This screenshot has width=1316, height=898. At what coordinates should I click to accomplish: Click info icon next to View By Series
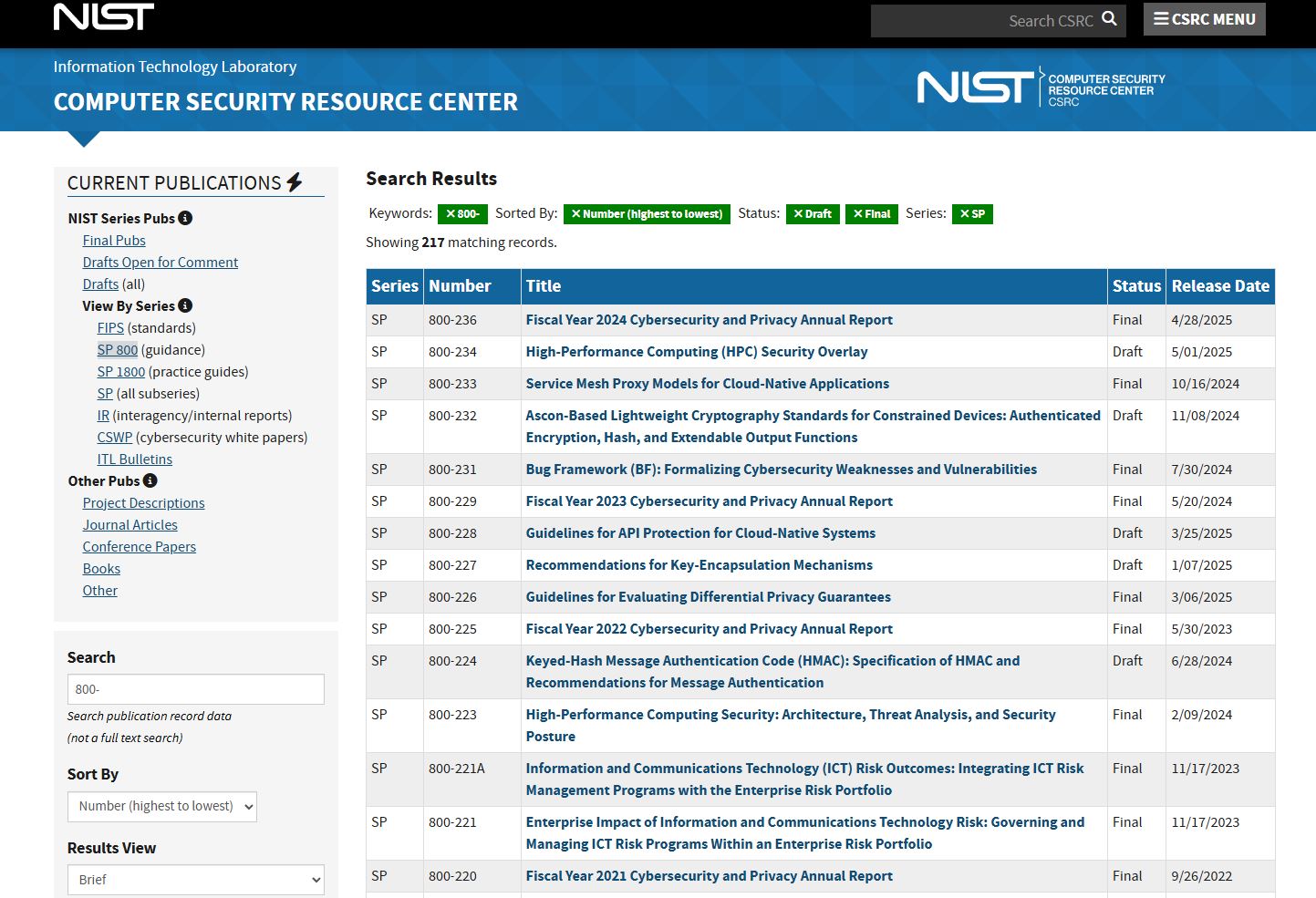[185, 305]
